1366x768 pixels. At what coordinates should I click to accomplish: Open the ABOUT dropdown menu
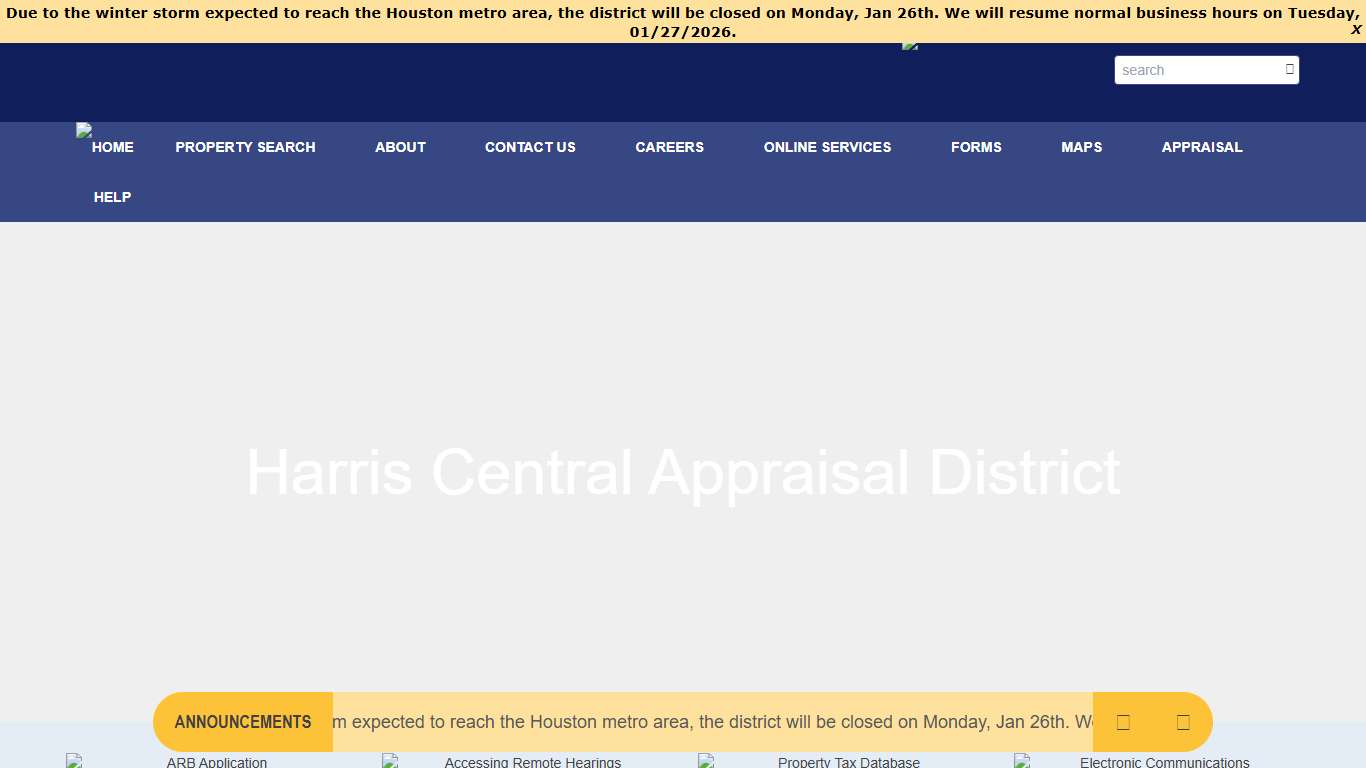tap(400, 146)
